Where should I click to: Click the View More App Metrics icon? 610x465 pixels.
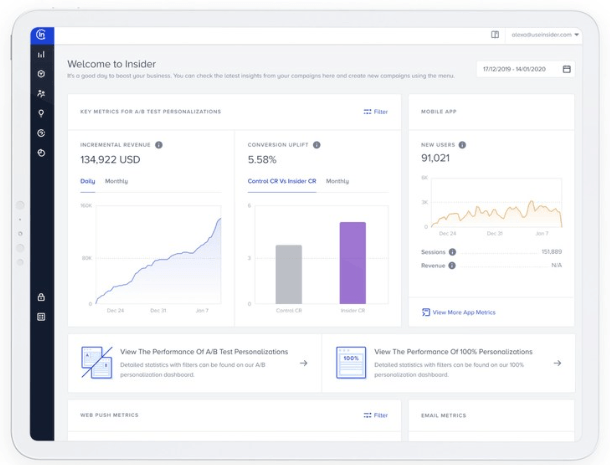tap(426, 312)
